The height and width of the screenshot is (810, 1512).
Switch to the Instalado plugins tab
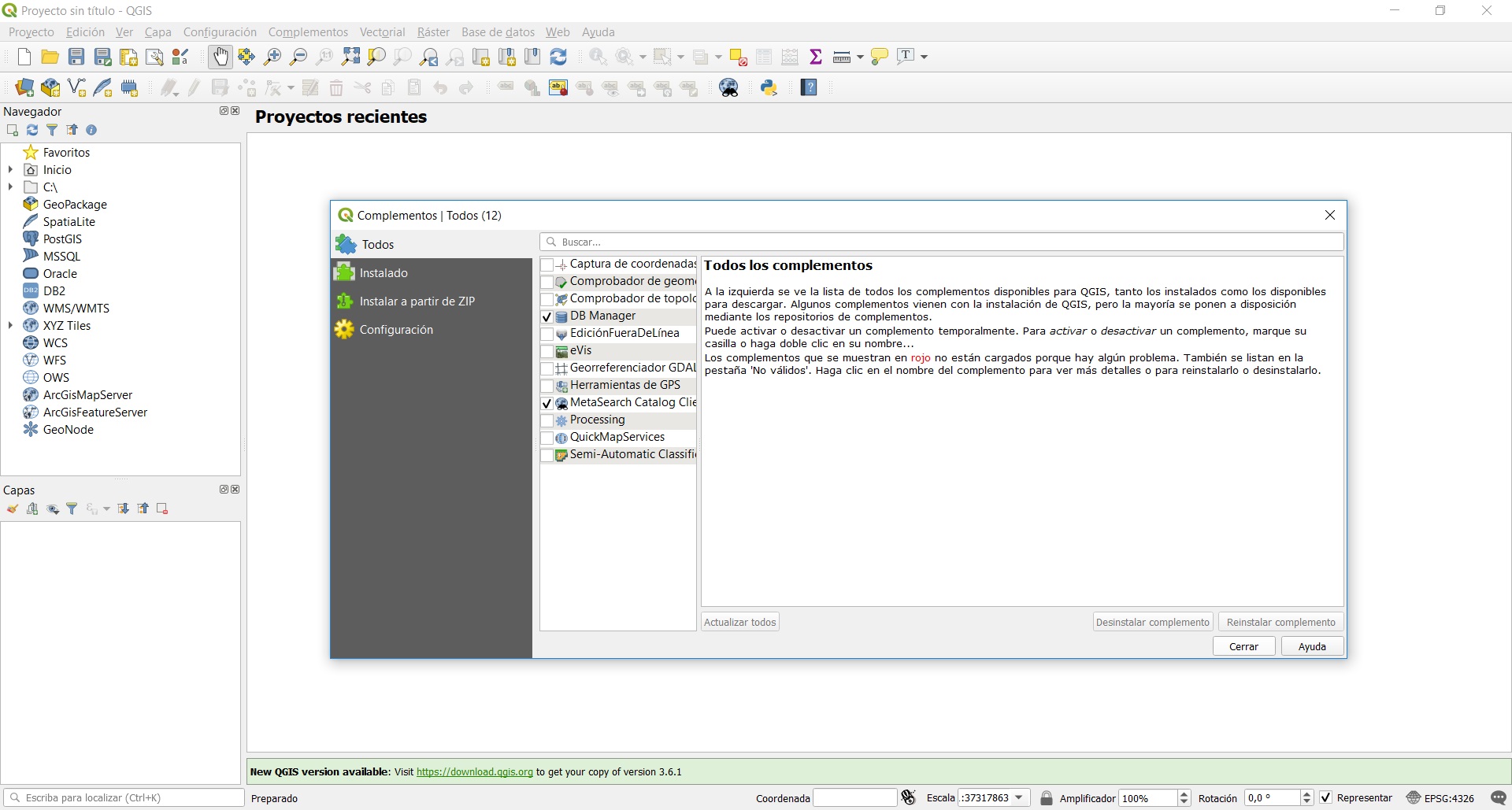point(384,273)
